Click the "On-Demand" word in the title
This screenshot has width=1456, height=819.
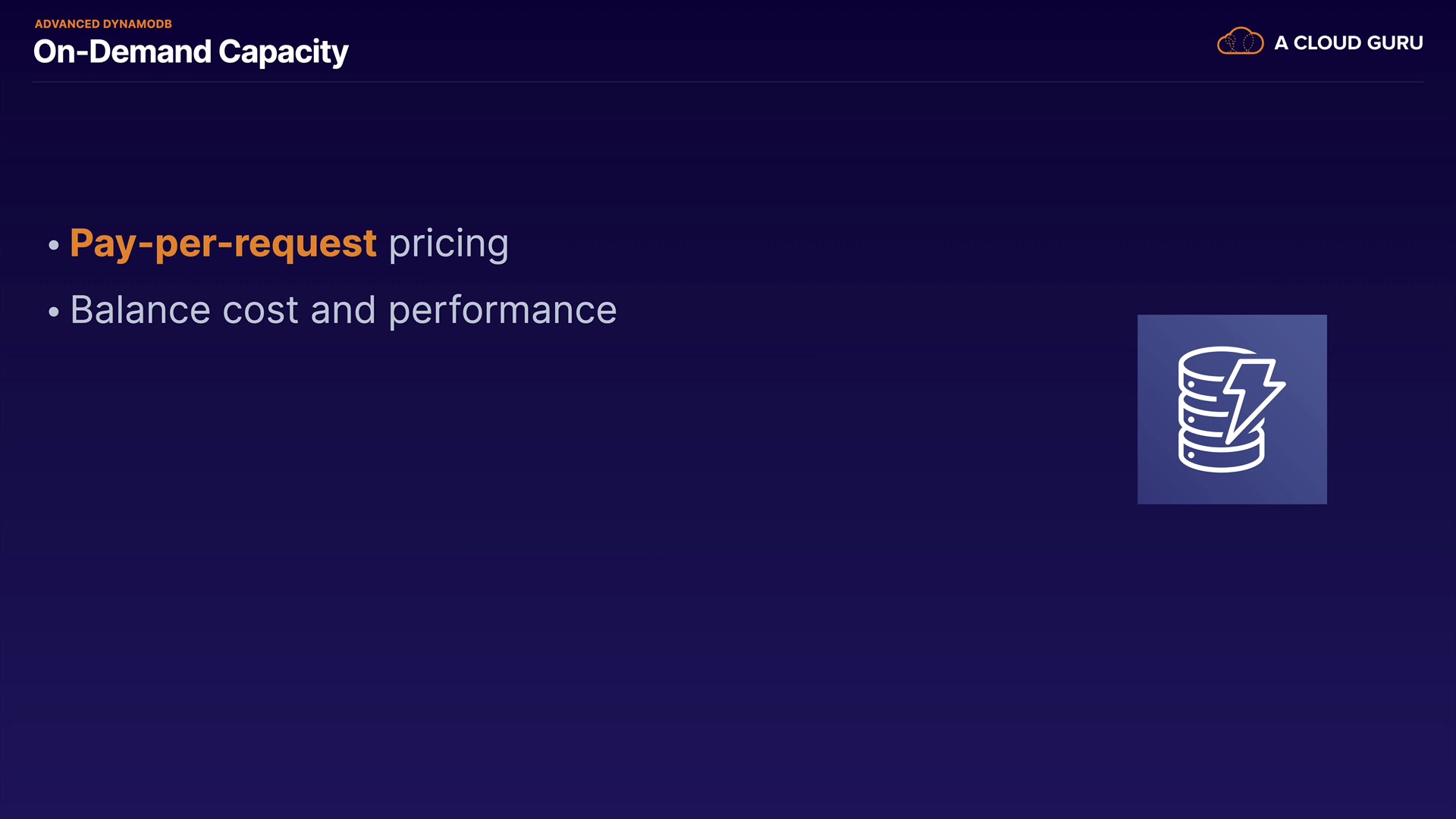click(x=122, y=52)
